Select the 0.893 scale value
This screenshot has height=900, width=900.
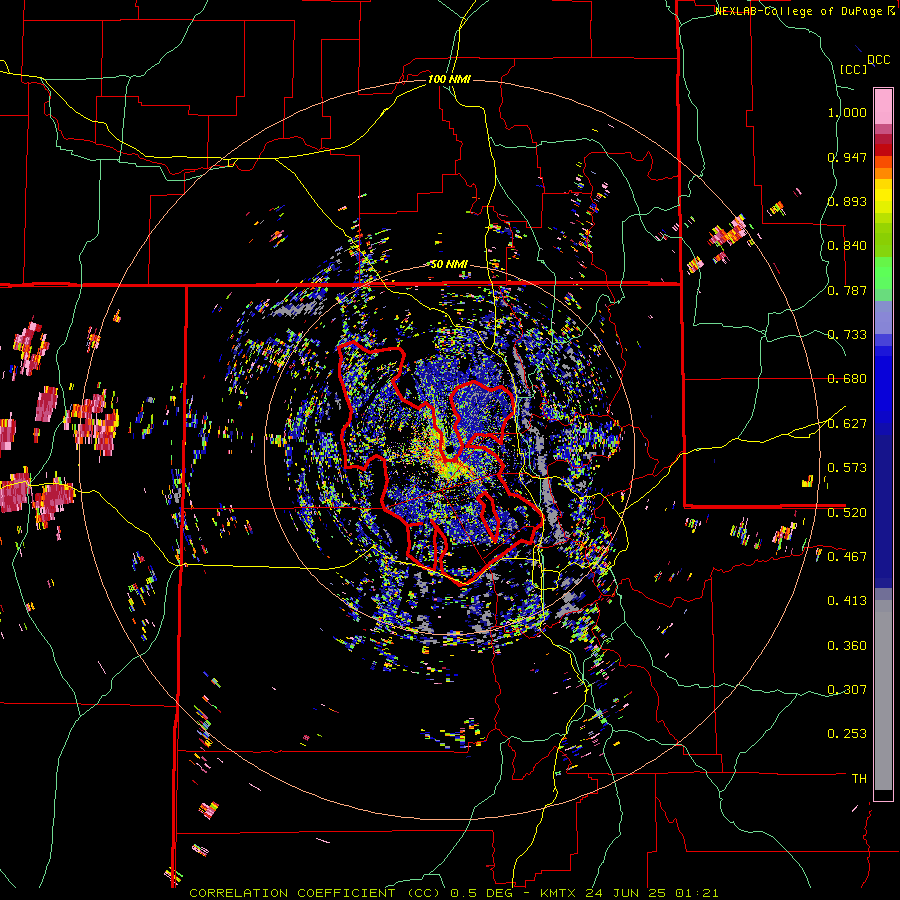click(x=847, y=201)
